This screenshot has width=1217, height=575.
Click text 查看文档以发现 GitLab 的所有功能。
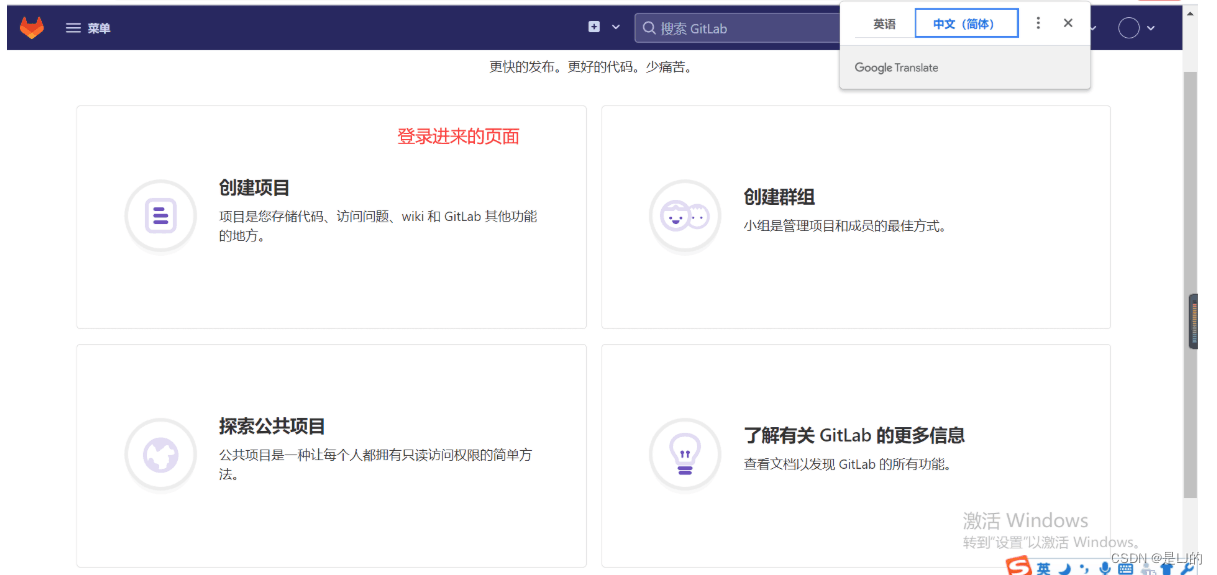(x=848, y=464)
